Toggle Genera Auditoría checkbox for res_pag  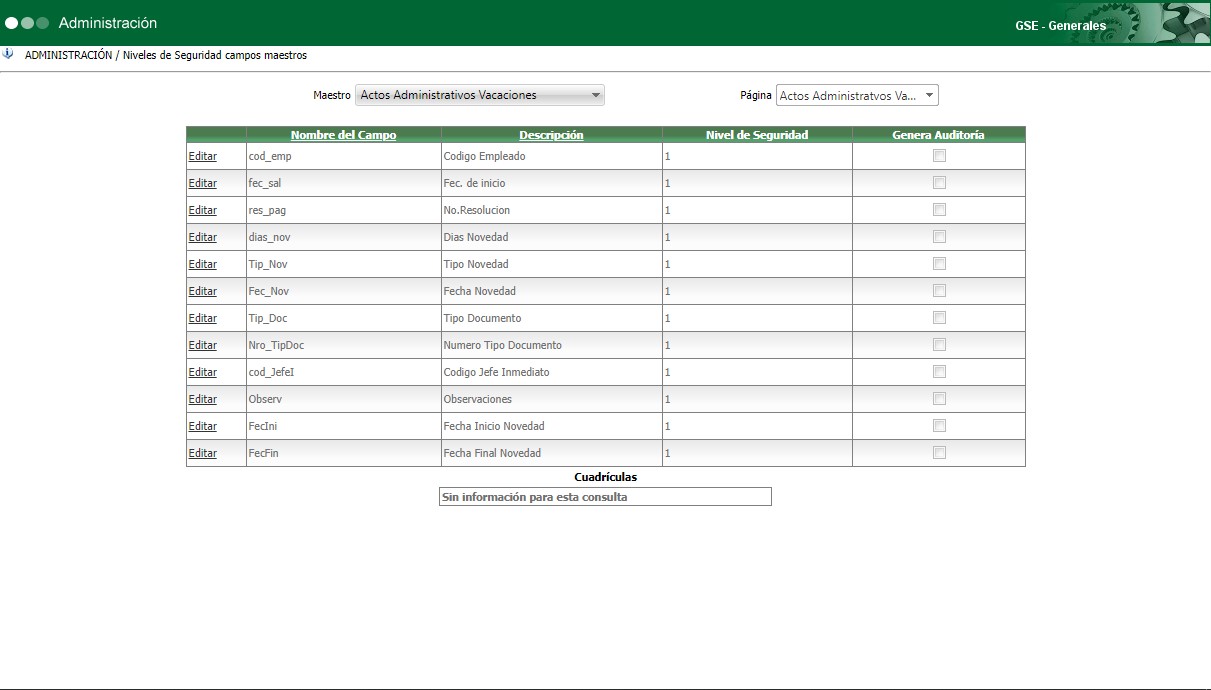[939, 209]
